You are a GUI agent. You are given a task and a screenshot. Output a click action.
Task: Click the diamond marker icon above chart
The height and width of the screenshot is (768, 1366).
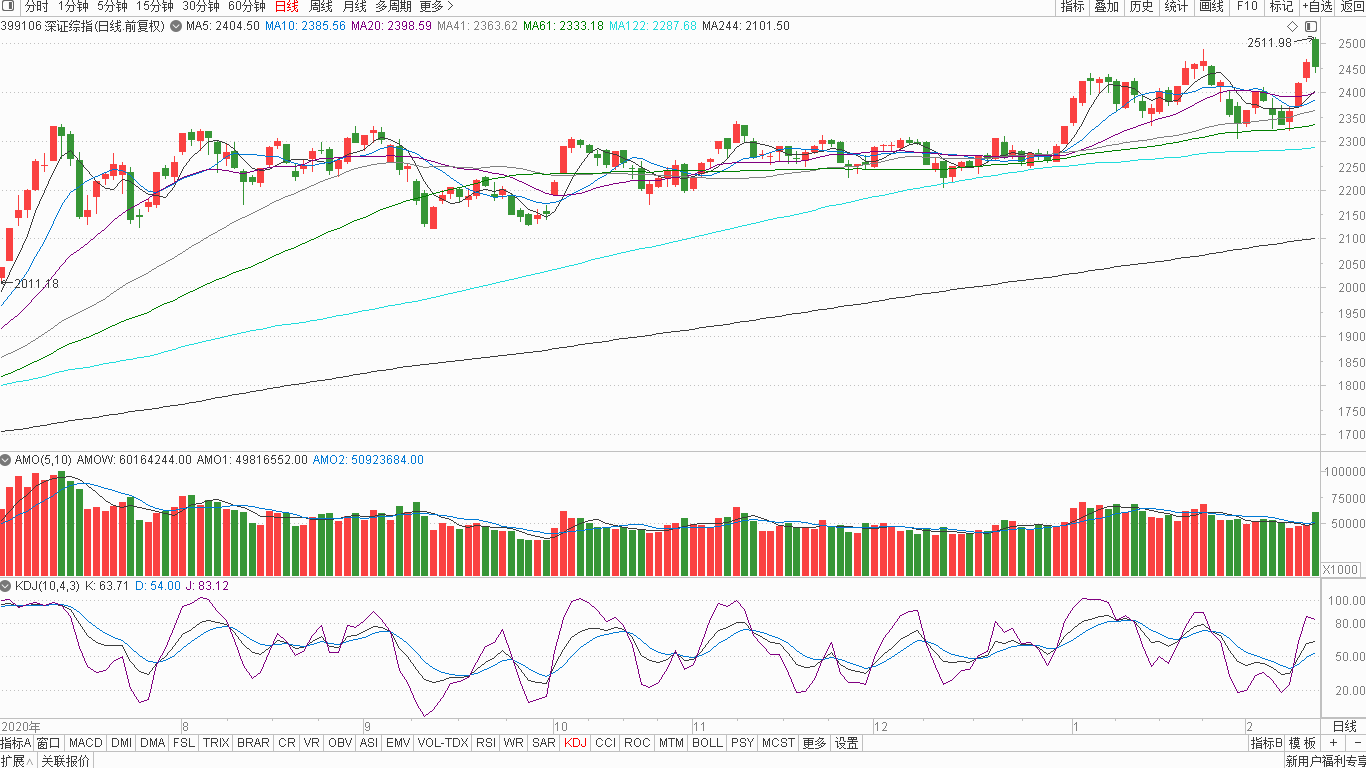click(1292, 26)
